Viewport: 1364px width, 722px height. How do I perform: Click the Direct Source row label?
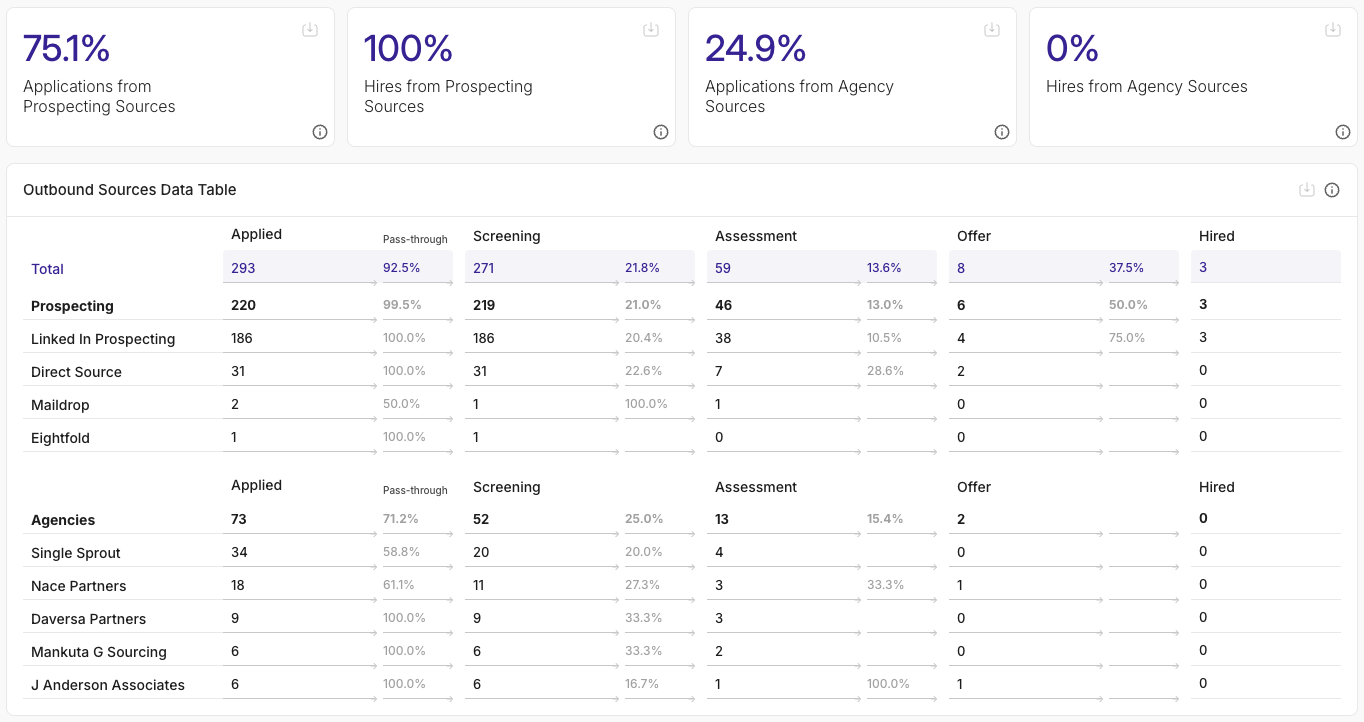tap(76, 372)
